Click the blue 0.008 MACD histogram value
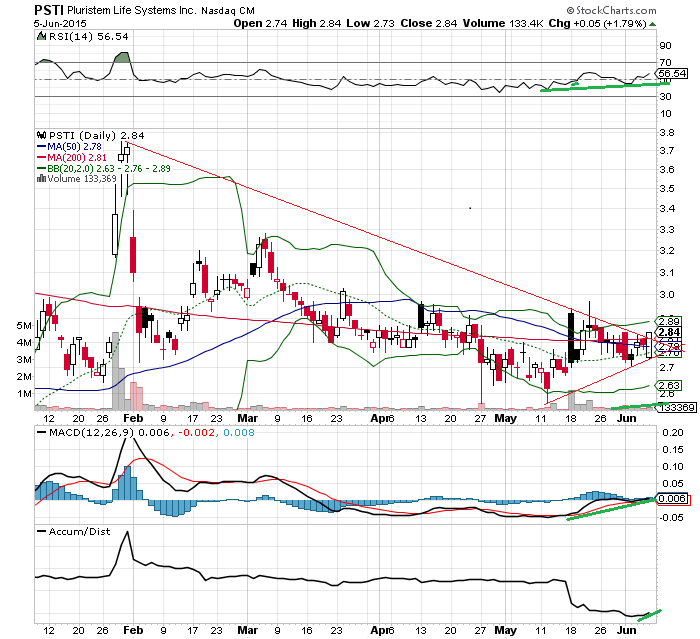This screenshot has height=639, width=700. coord(239,432)
